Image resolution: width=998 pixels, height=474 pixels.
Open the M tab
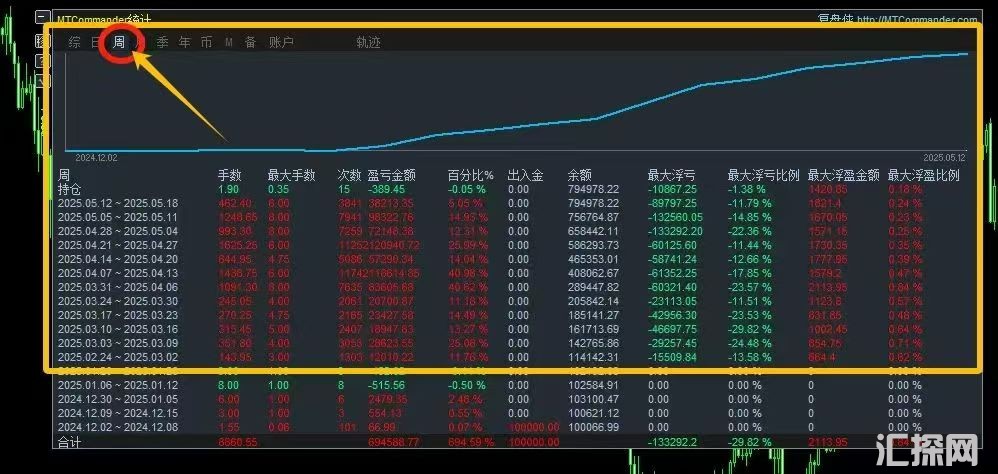(x=228, y=43)
